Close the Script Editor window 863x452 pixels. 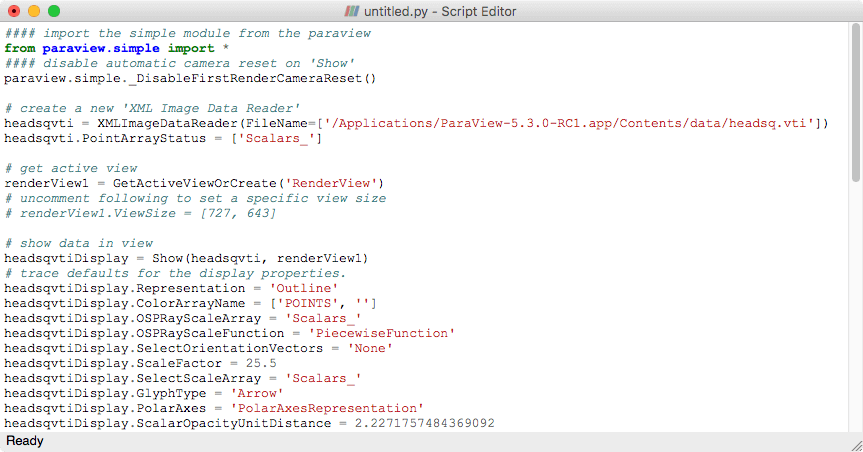point(14,11)
